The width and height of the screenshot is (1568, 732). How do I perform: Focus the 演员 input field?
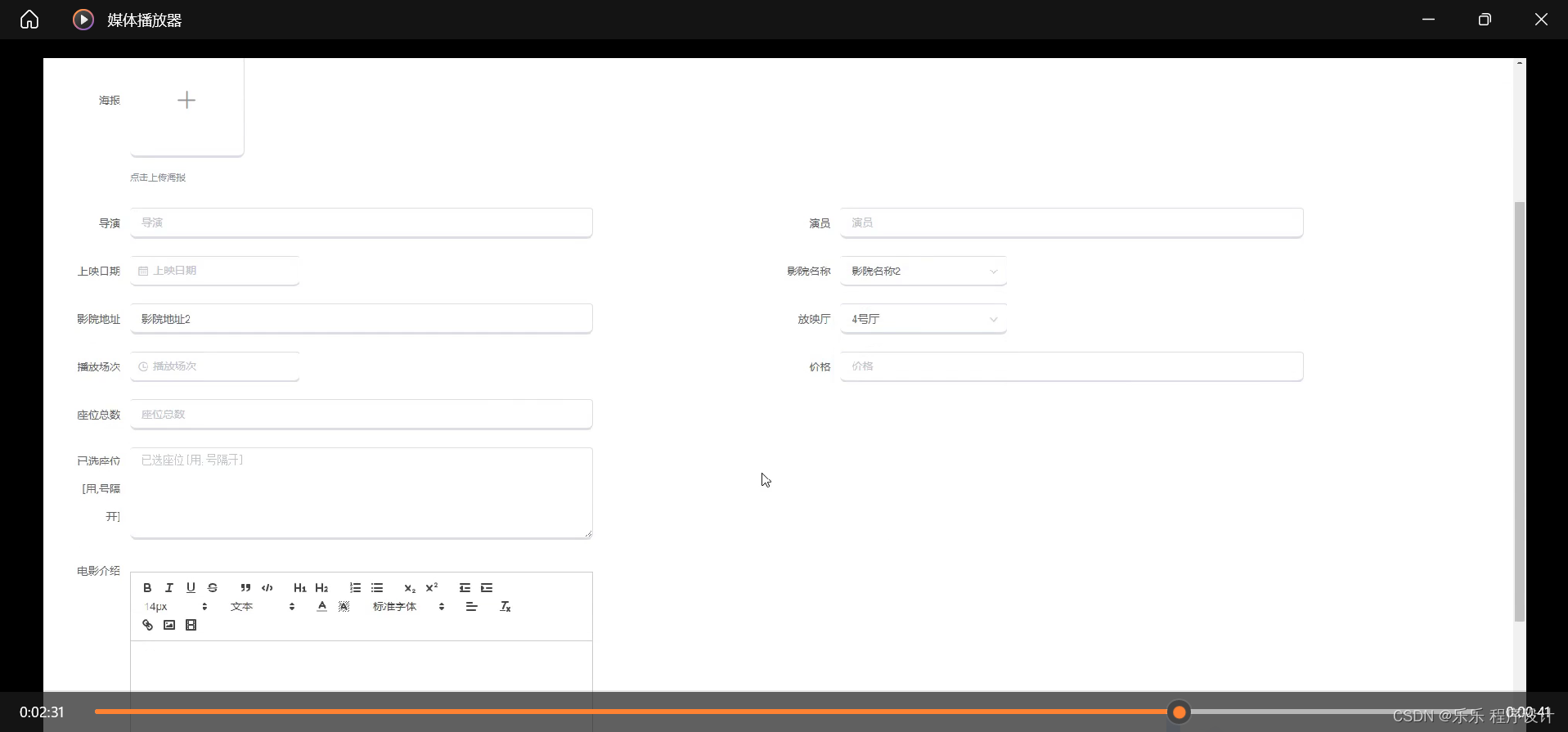point(1072,222)
